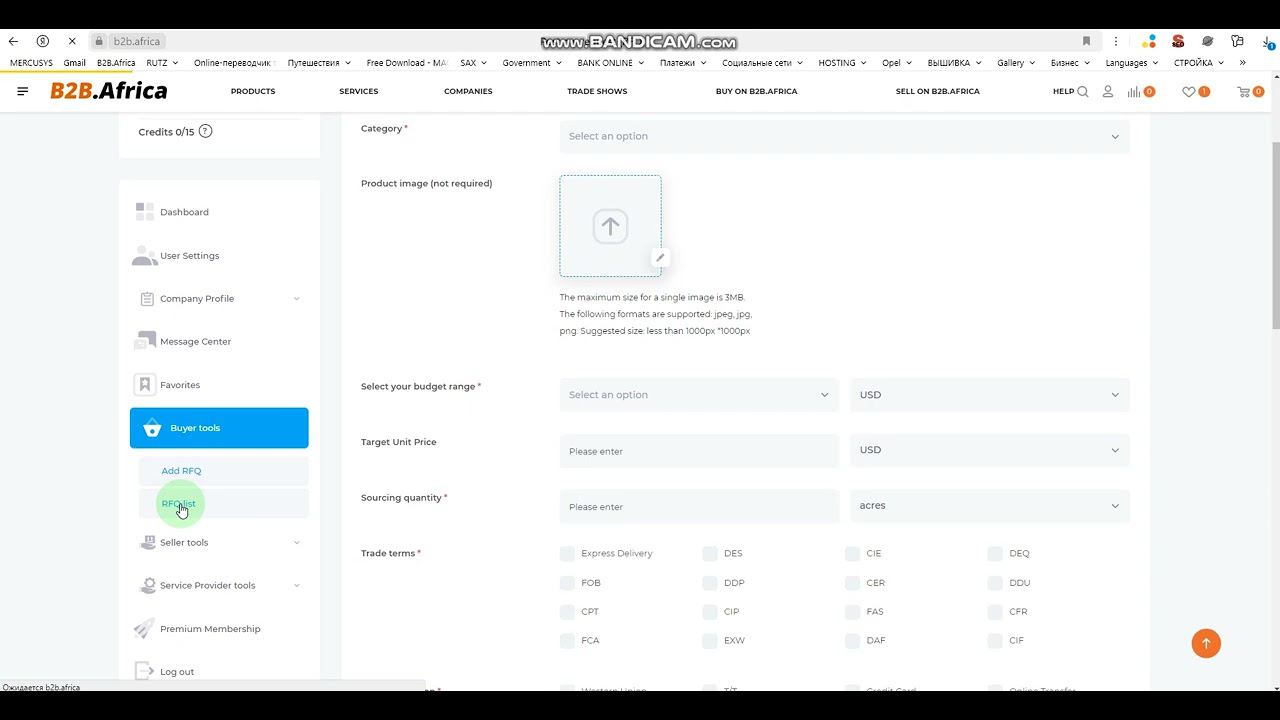Click the Premium Membership rocket icon

[145, 629]
